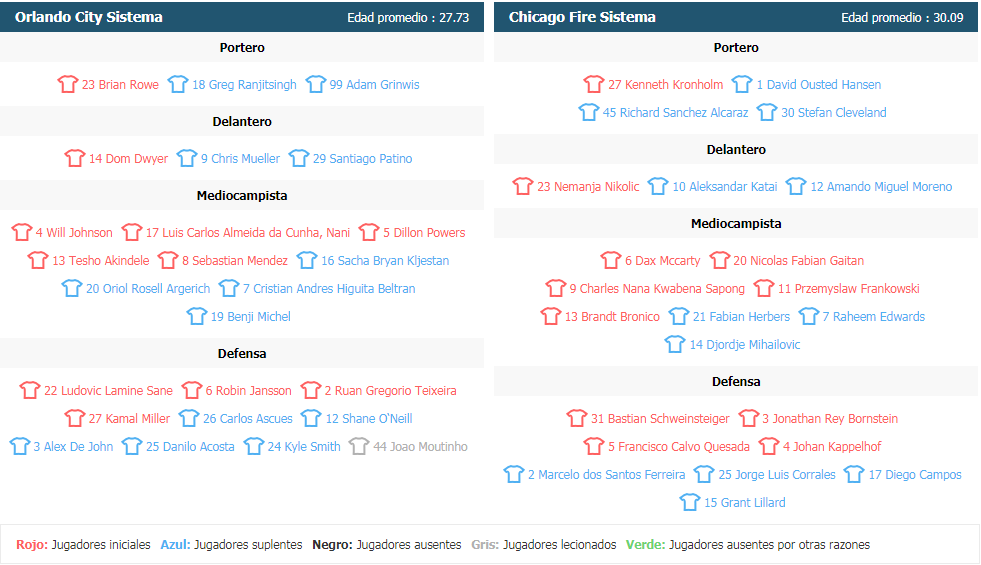
Task: Click the blue jersey icon beside Djordje Mihailovic
Action: [x=674, y=344]
